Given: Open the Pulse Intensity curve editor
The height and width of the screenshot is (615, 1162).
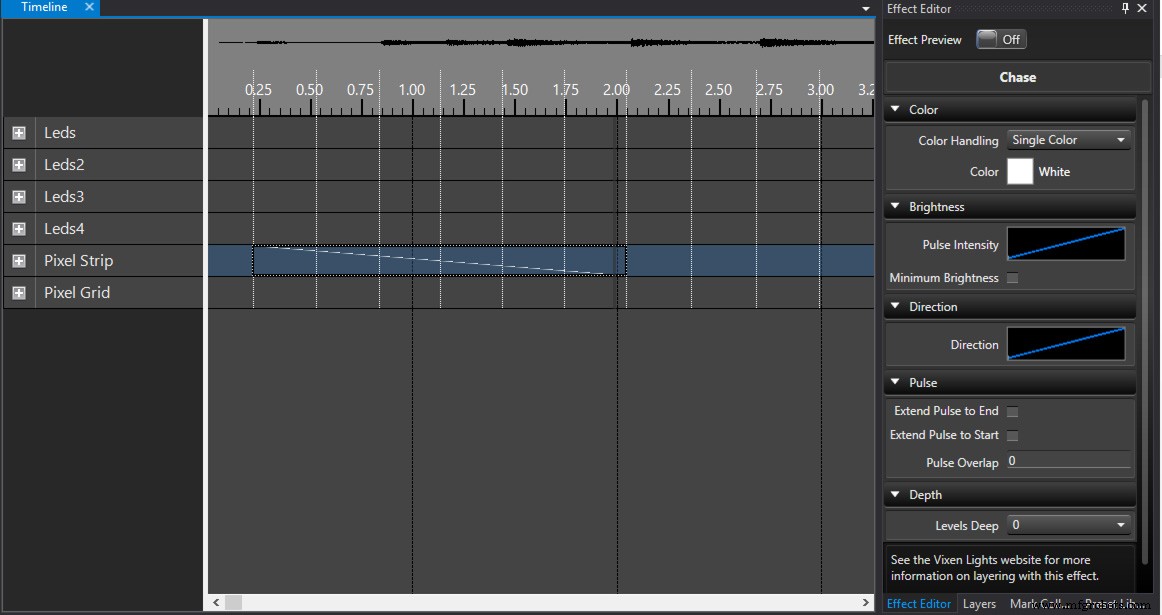Looking at the screenshot, I should click(1065, 244).
